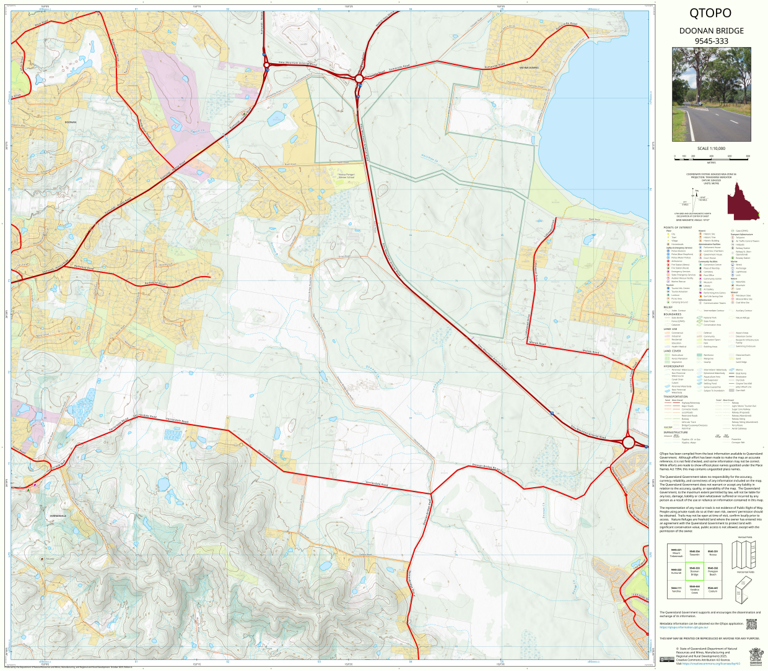Viewport: 768px width, 671px height.
Task: Click the Peregian Beach cell in the sheet index
Action: (713, 571)
